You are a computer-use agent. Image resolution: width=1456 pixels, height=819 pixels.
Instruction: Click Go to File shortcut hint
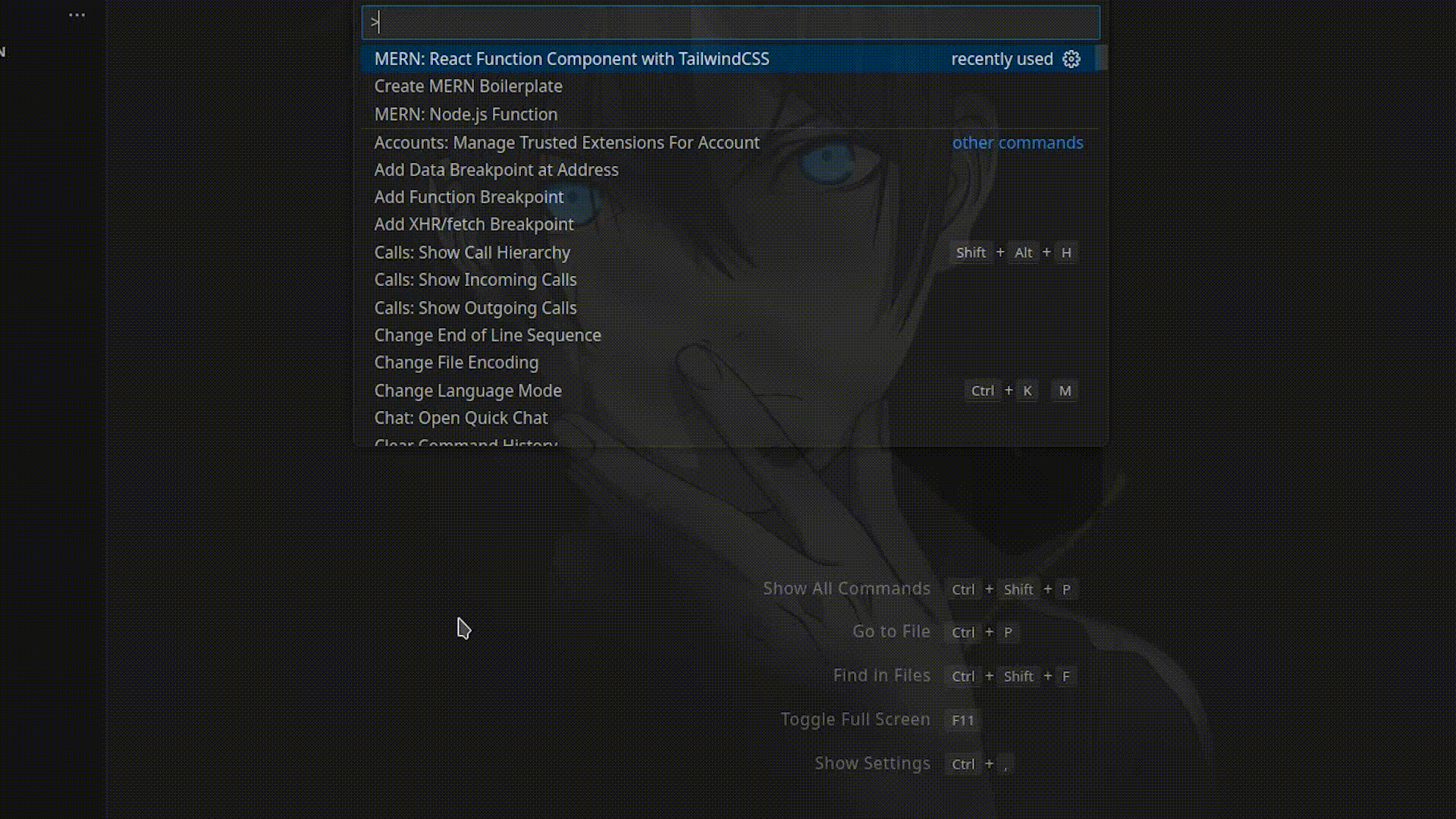click(983, 632)
